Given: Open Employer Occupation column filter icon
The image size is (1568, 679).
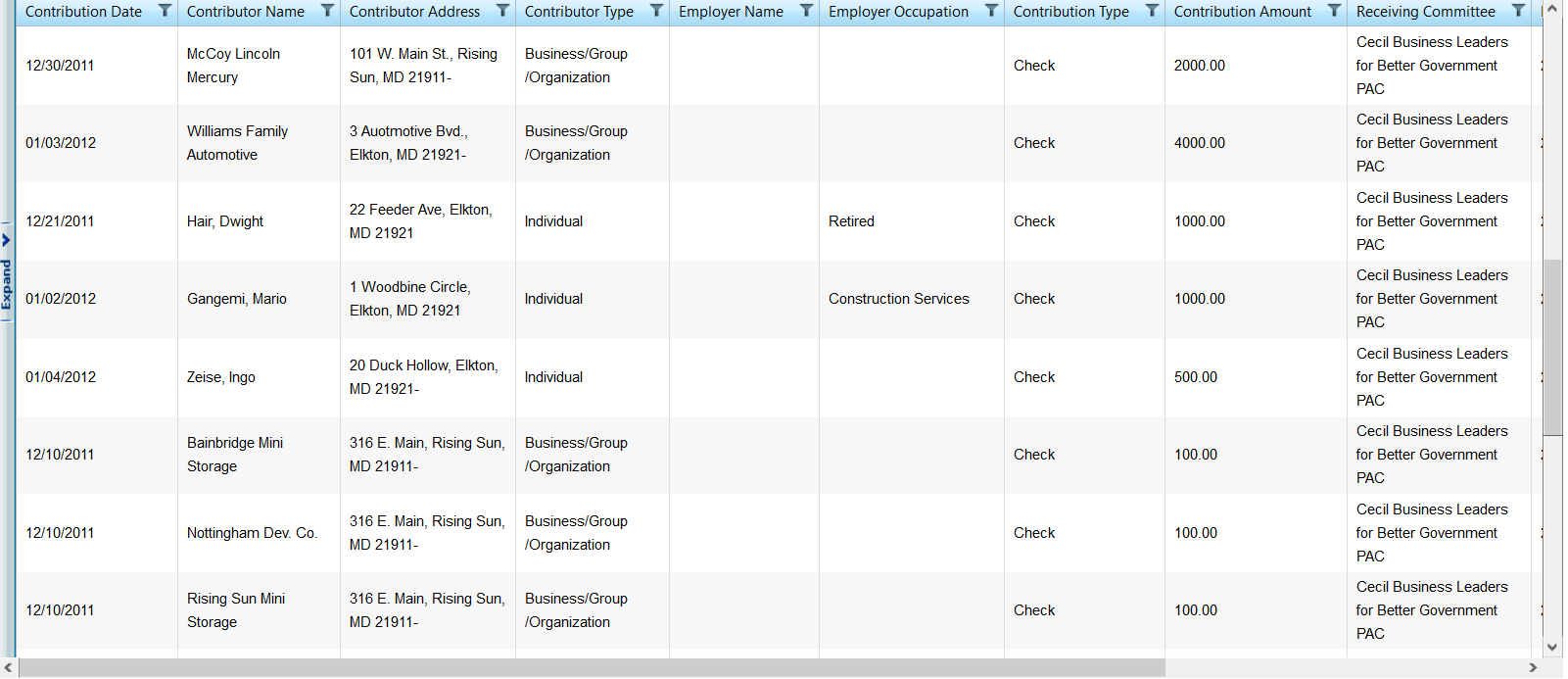Looking at the screenshot, I should (991, 11).
